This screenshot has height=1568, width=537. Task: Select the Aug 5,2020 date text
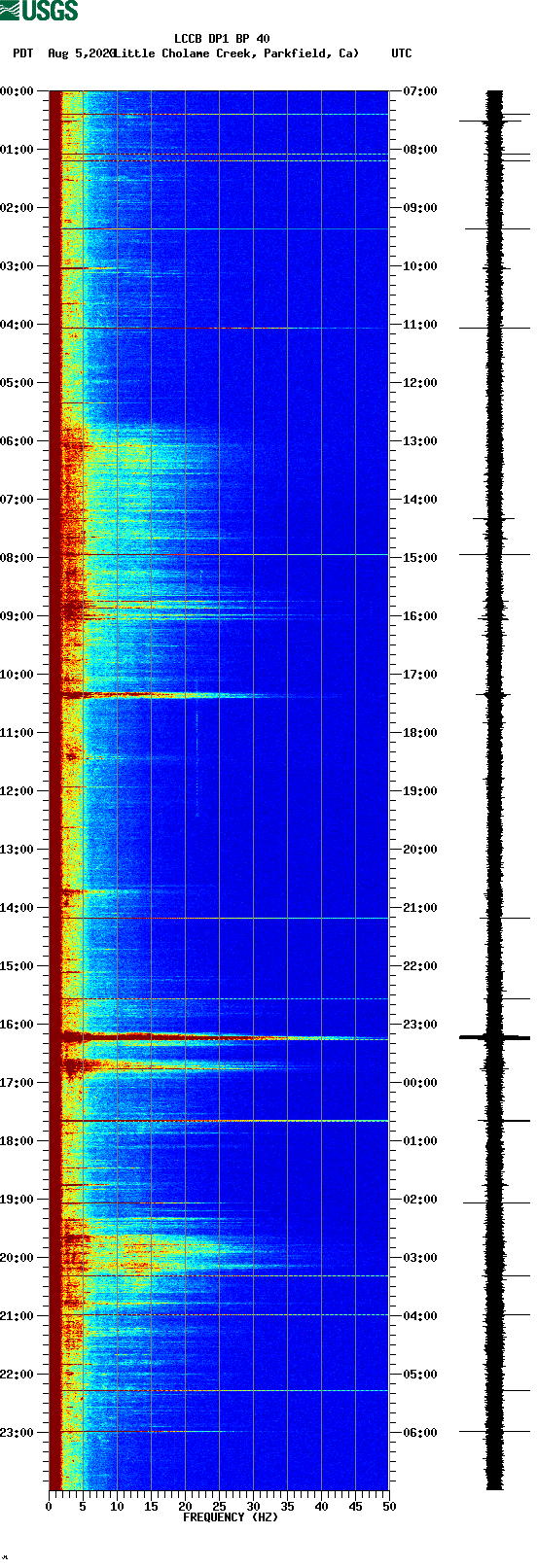coord(81,53)
